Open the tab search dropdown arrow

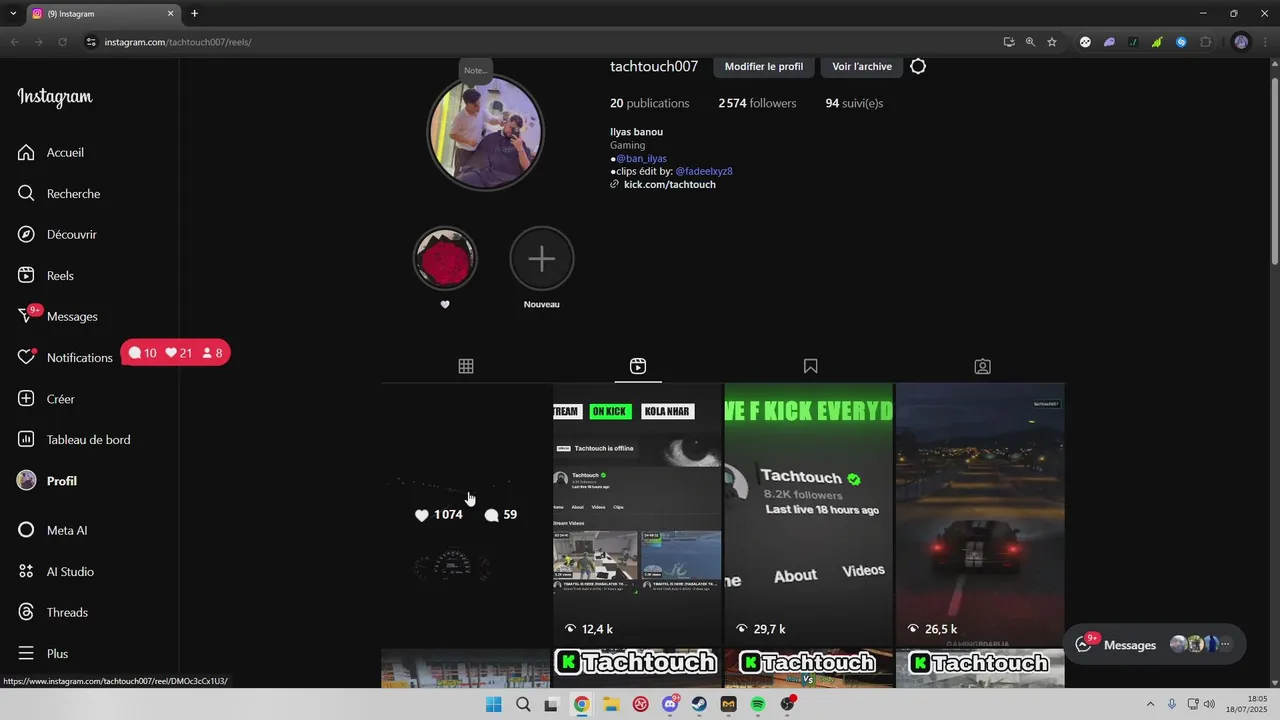click(13, 14)
